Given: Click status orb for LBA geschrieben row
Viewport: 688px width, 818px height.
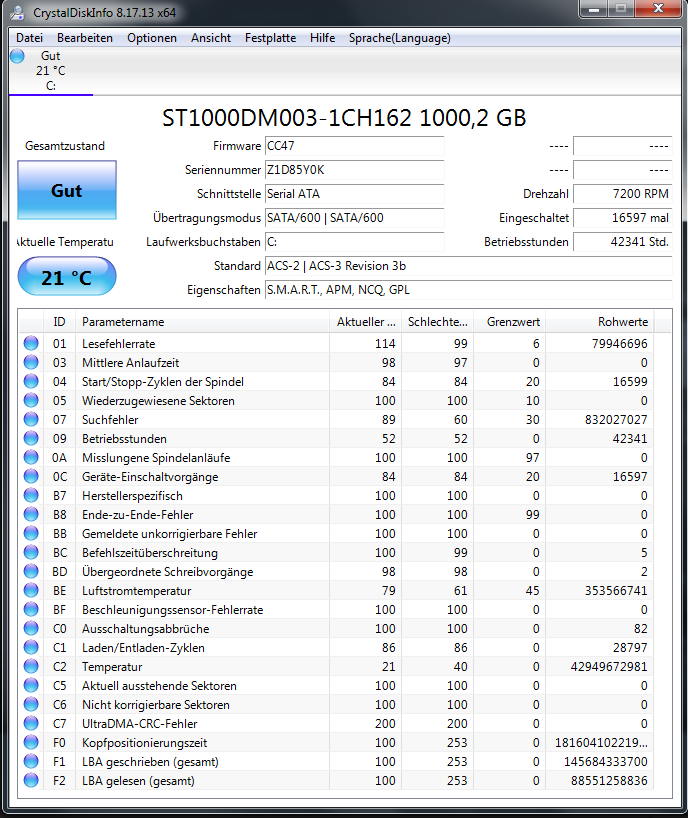Looking at the screenshot, I should 31,761.
